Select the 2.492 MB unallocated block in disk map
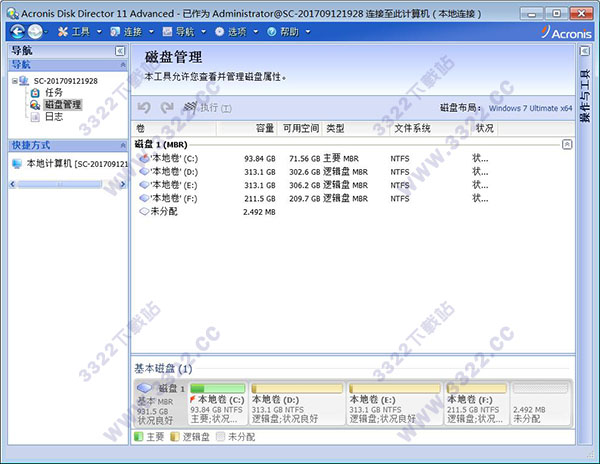The image size is (600, 464). (540, 404)
